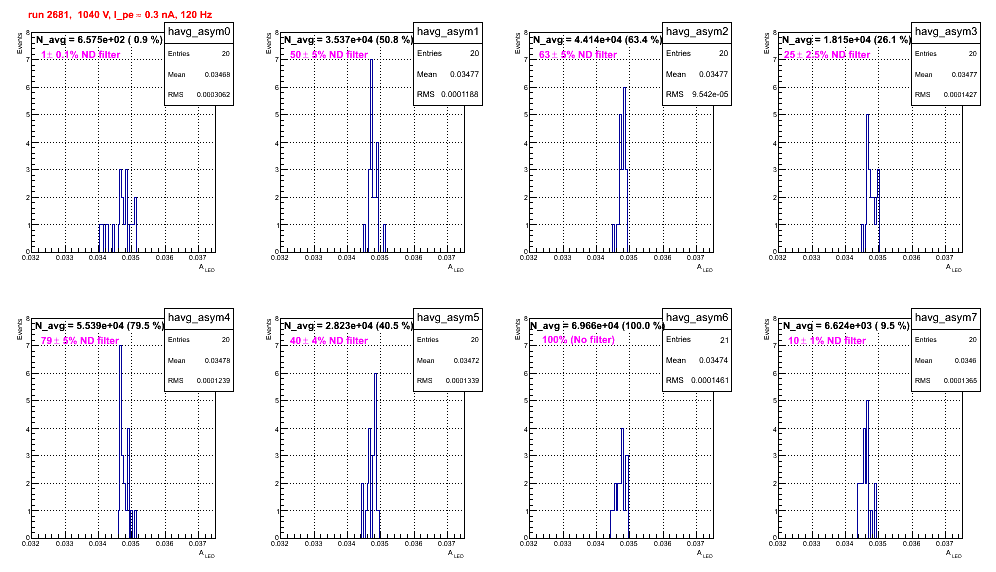Click the havg_asym4 stats box title
The height and width of the screenshot is (572, 996).
(199, 317)
